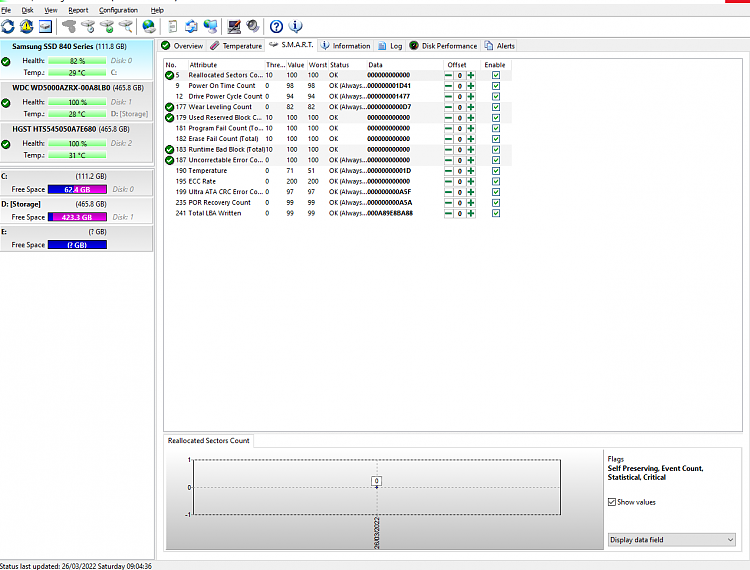
Task: Click the refresh disk status icon
Action: [8, 26]
